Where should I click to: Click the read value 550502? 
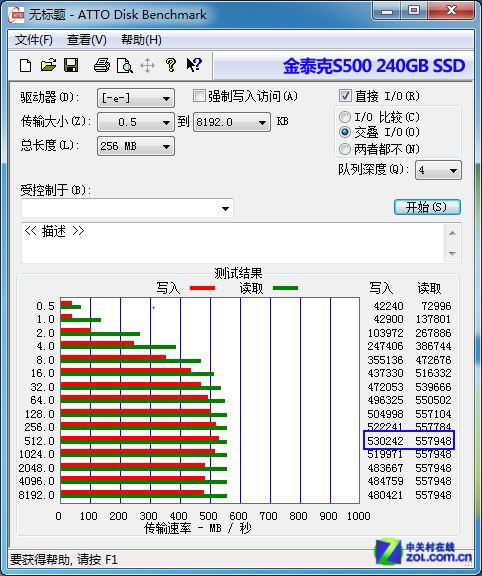[x=433, y=400]
